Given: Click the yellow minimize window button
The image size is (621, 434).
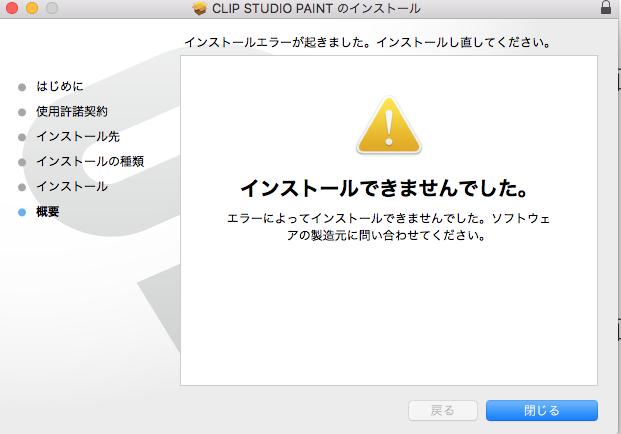Looking at the screenshot, I should tap(32, 8).
